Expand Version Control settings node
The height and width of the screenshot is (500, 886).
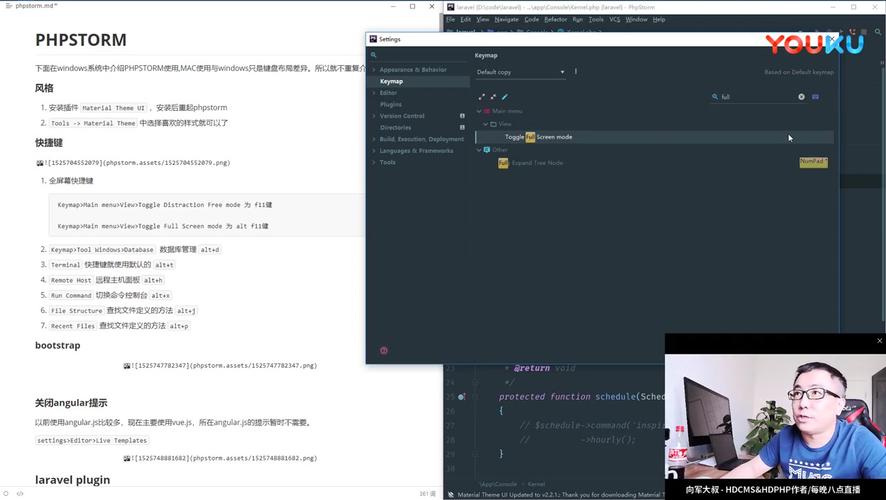coord(374,116)
